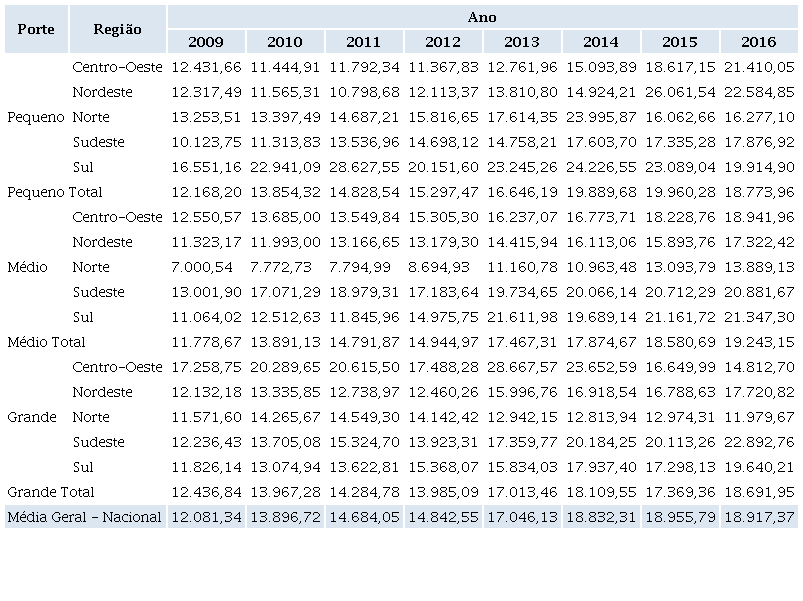Click the 2013 year column header
Viewport: 803px width, 601px height.
coord(522,42)
